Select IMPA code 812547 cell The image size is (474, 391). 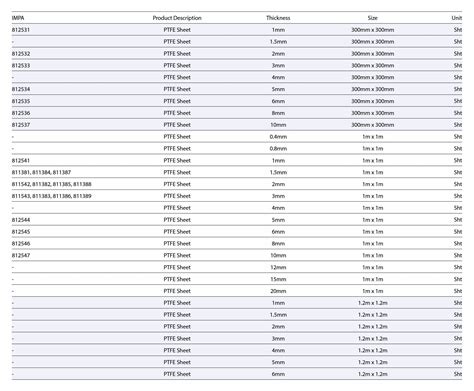click(x=21, y=255)
